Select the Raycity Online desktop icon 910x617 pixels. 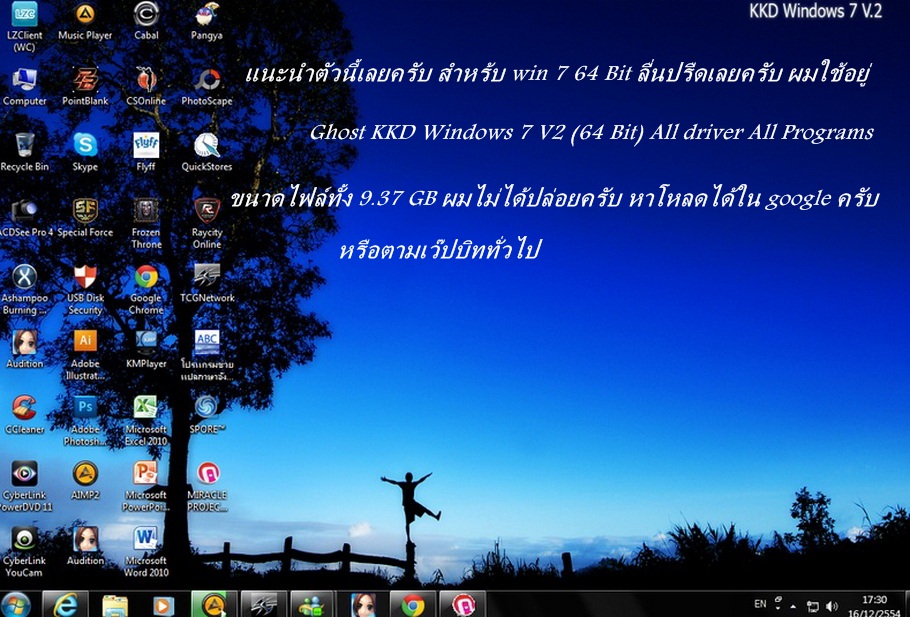click(x=207, y=224)
